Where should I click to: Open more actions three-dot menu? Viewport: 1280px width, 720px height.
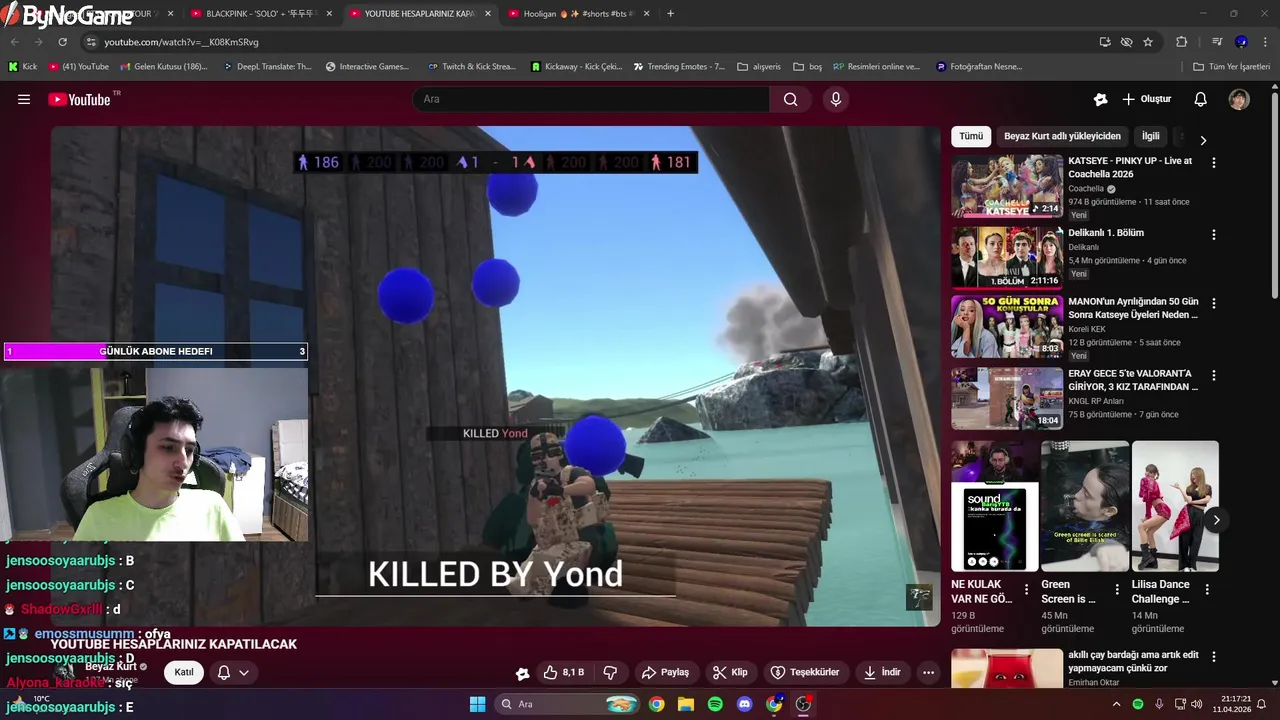pyautogui.click(x=928, y=672)
